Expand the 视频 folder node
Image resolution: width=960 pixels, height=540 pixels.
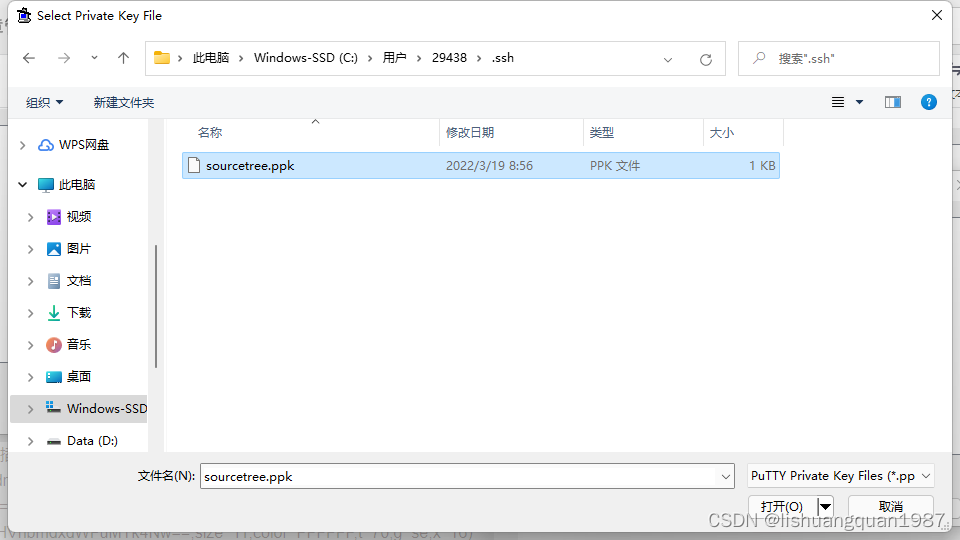31,217
